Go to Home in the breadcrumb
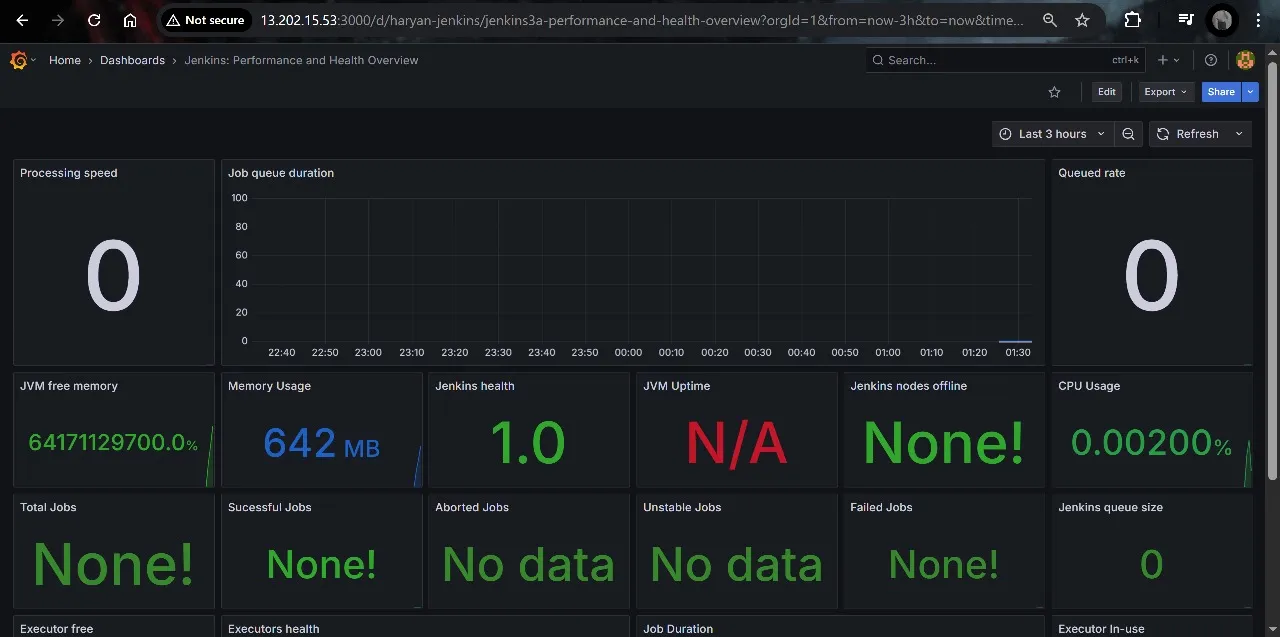1280x637 pixels. [x=65, y=60]
